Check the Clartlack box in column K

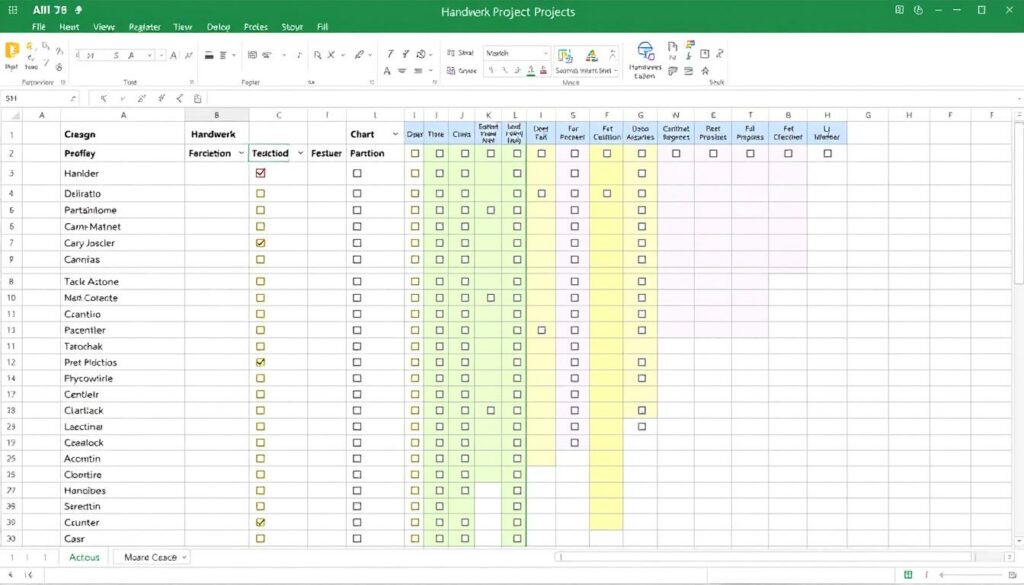pos(490,411)
